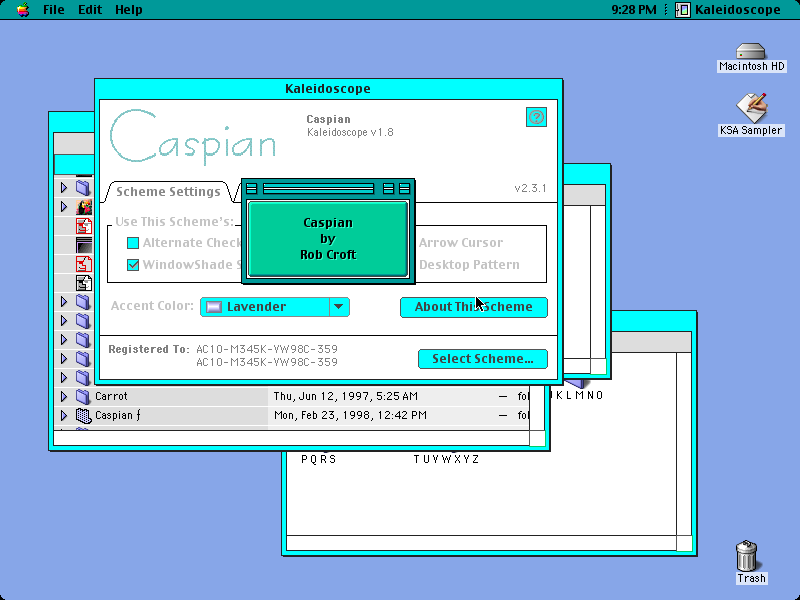
Task: Expand the Carrot folder disclosure triangle
Action: (x=64, y=396)
